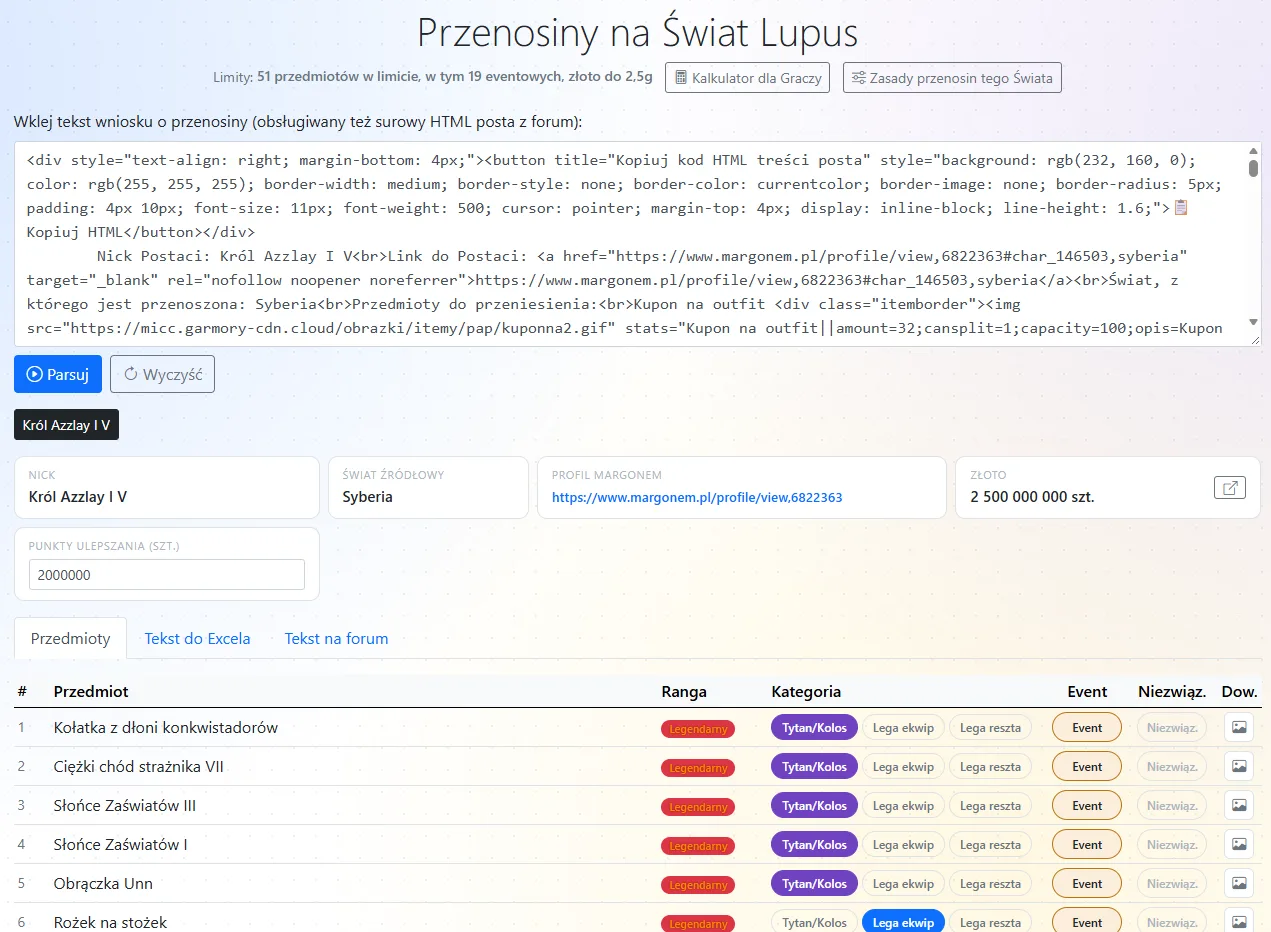The height and width of the screenshot is (932, 1271).
Task: Open image for Ciężki chód strażnika VII row
Action: (1239, 766)
